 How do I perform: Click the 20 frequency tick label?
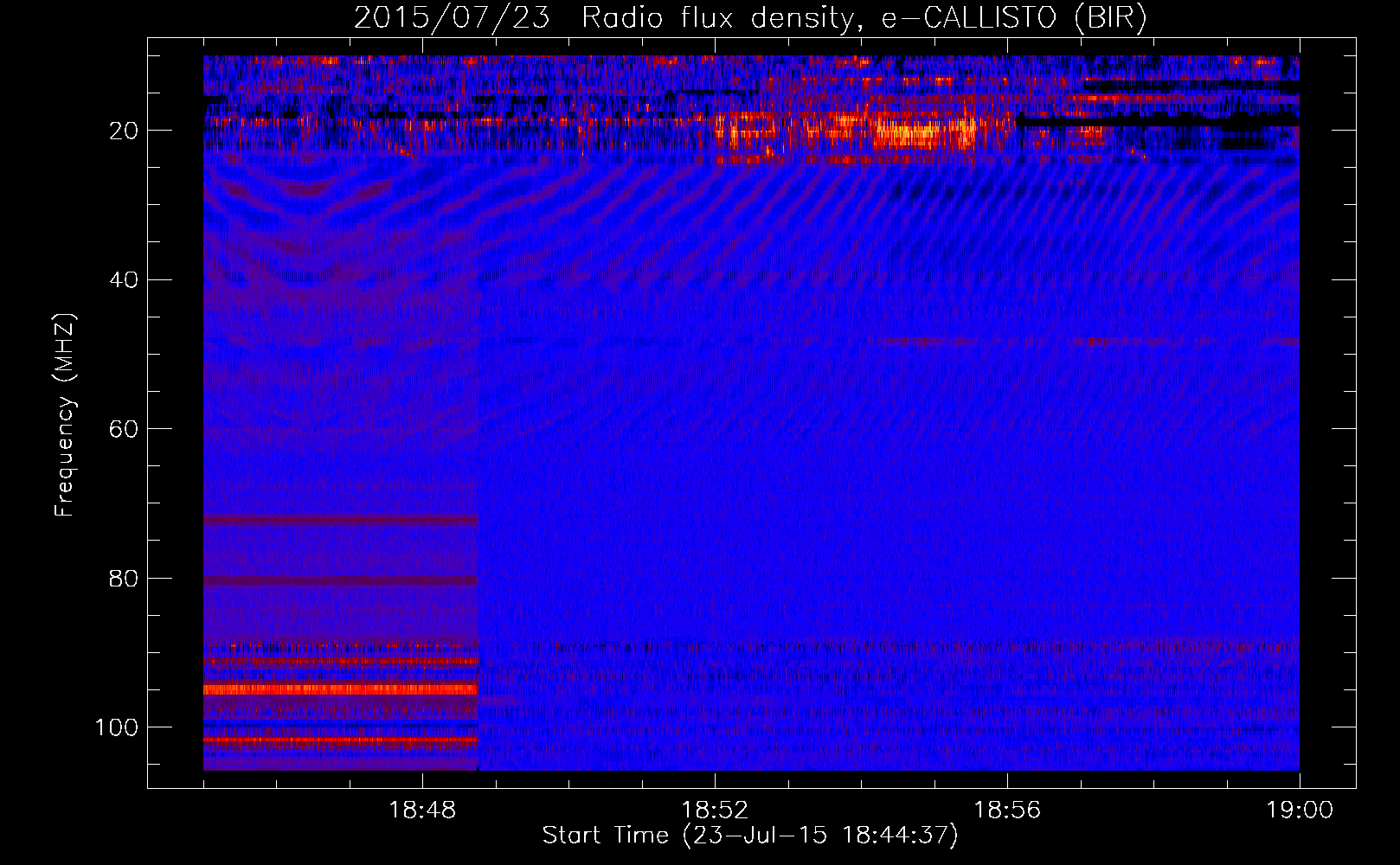pyautogui.click(x=124, y=131)
